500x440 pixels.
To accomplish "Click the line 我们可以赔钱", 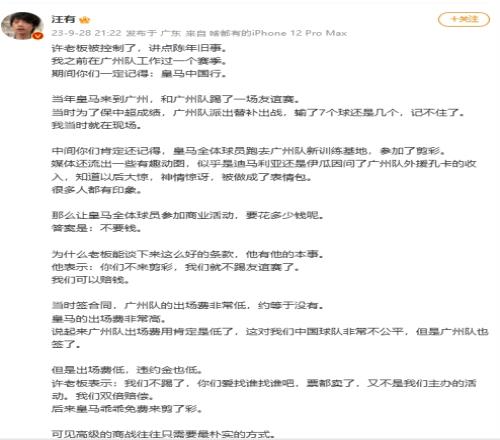I will (90, 280).
